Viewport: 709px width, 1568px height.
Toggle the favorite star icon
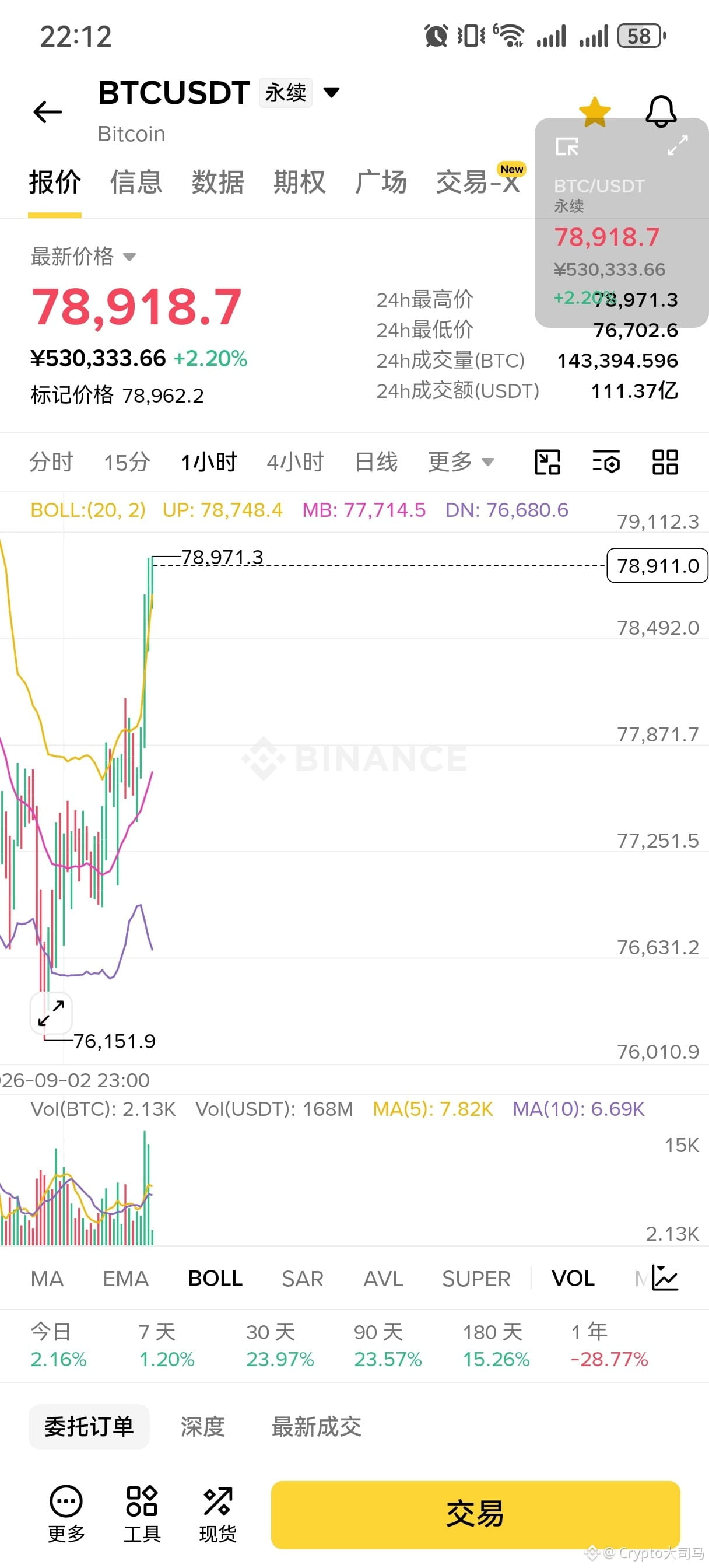click(594, 111)
